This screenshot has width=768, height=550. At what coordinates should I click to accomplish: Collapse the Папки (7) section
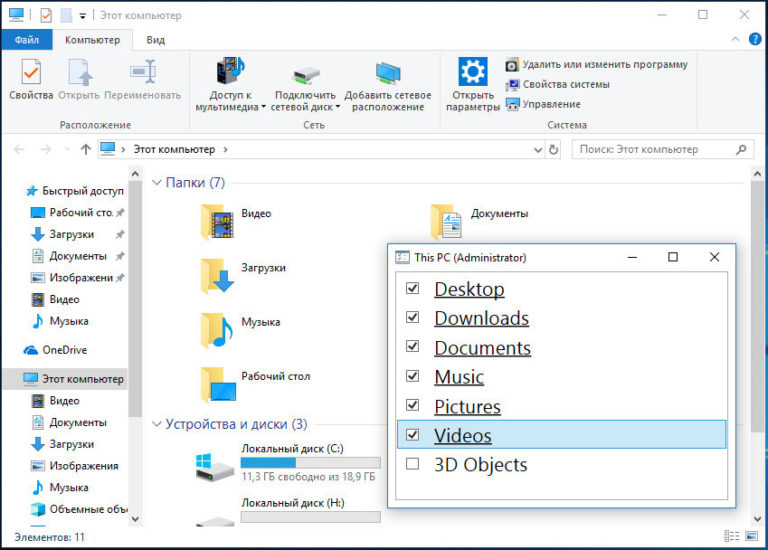tap(157, 183)
